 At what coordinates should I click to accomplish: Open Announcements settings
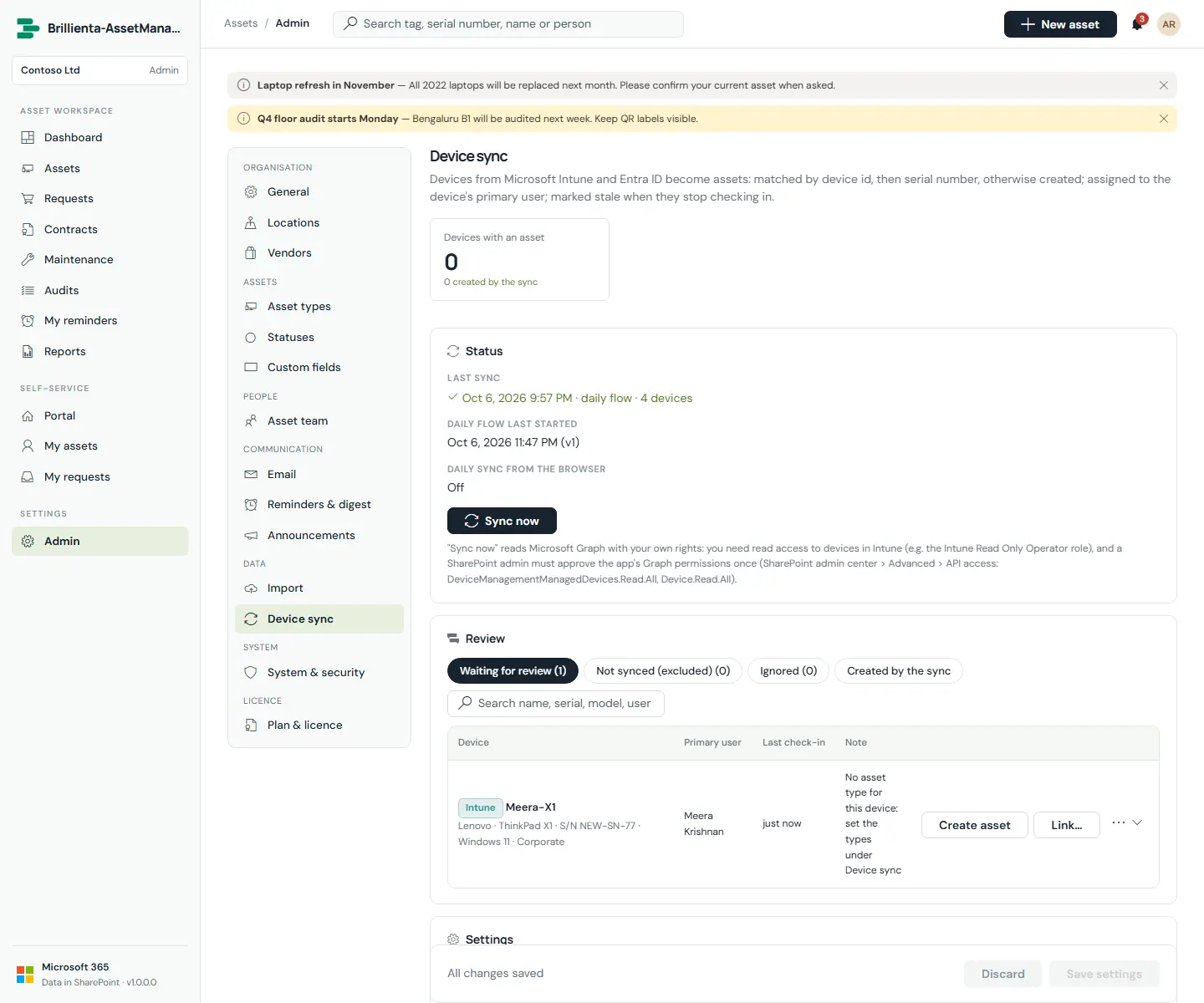click(x=319, y=535)
